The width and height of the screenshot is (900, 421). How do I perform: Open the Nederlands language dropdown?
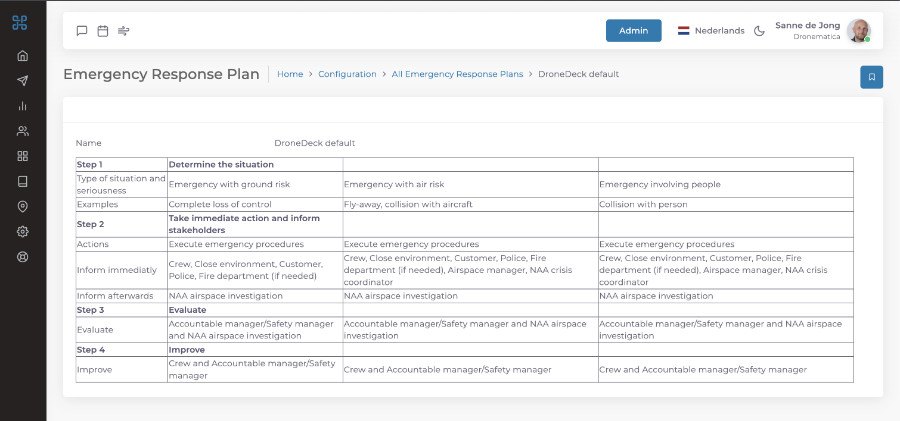pyautogui.click(x=711, y=31)
